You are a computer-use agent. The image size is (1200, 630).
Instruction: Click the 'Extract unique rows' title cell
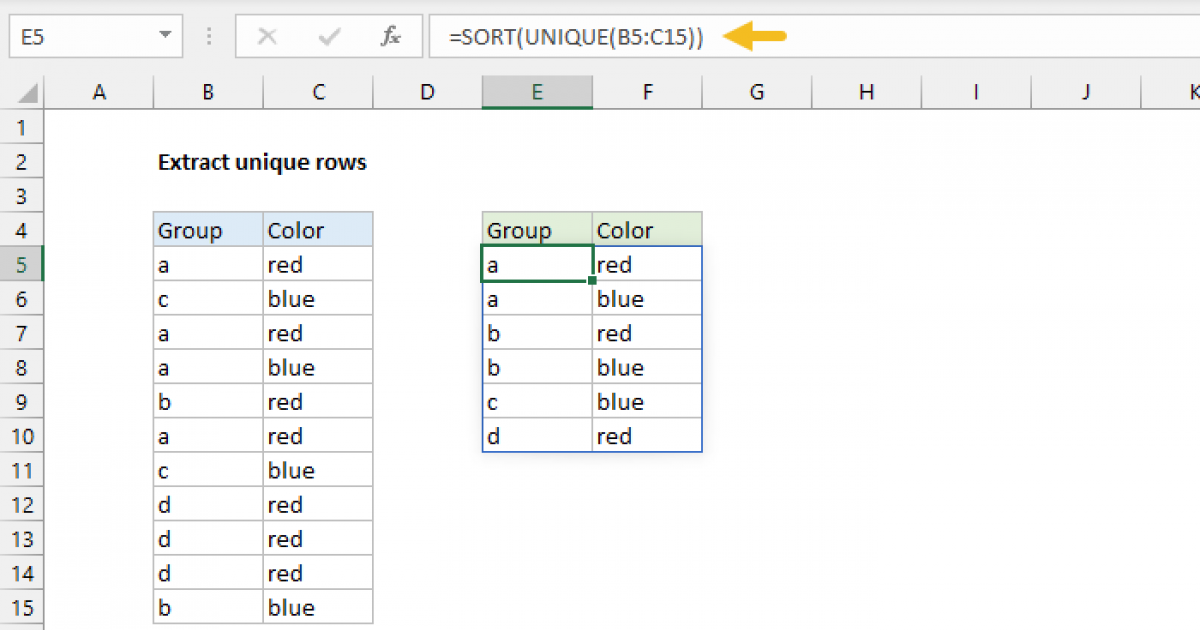point(262,161)
